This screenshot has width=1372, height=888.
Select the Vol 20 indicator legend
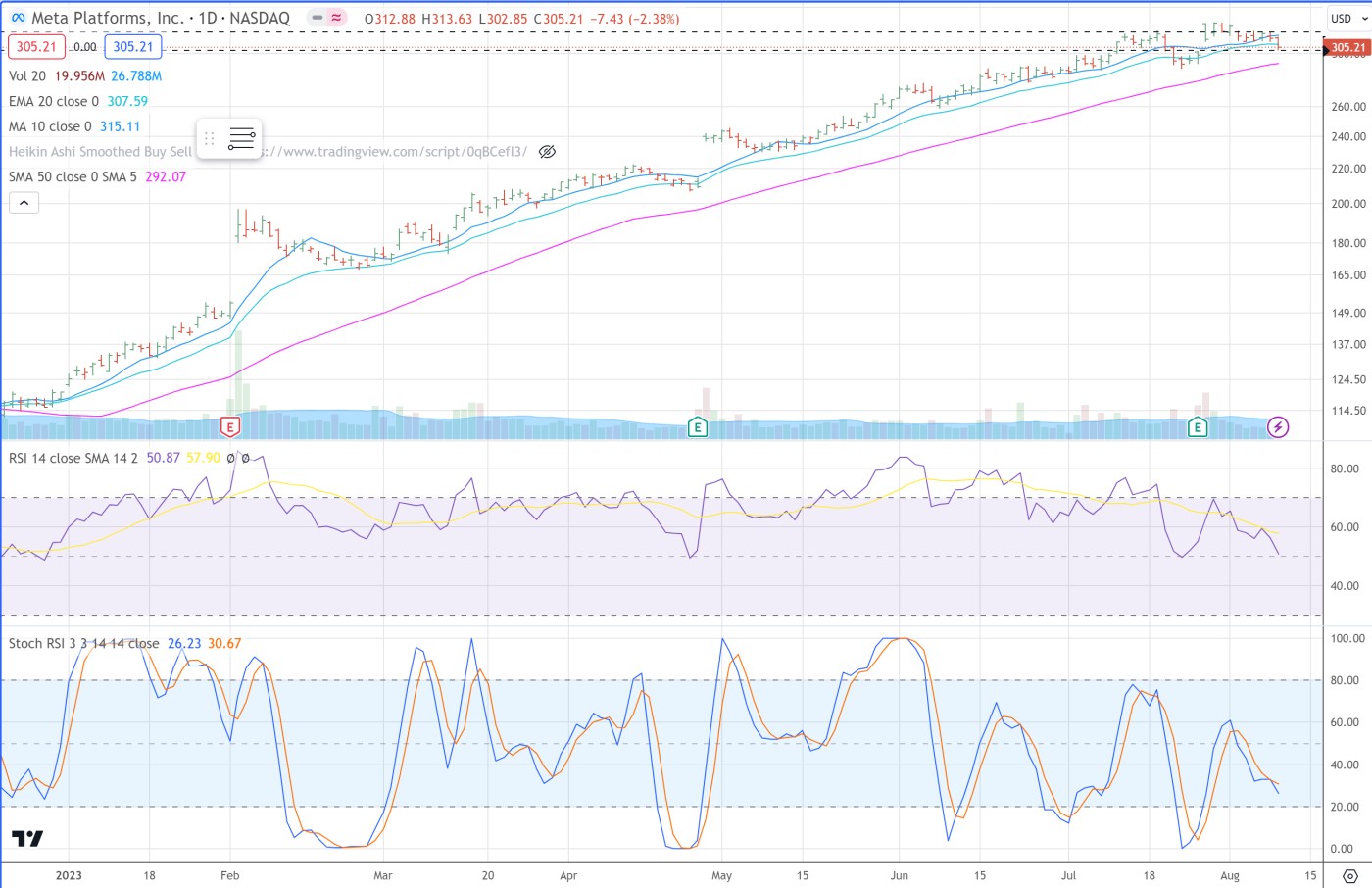(27, 75)
